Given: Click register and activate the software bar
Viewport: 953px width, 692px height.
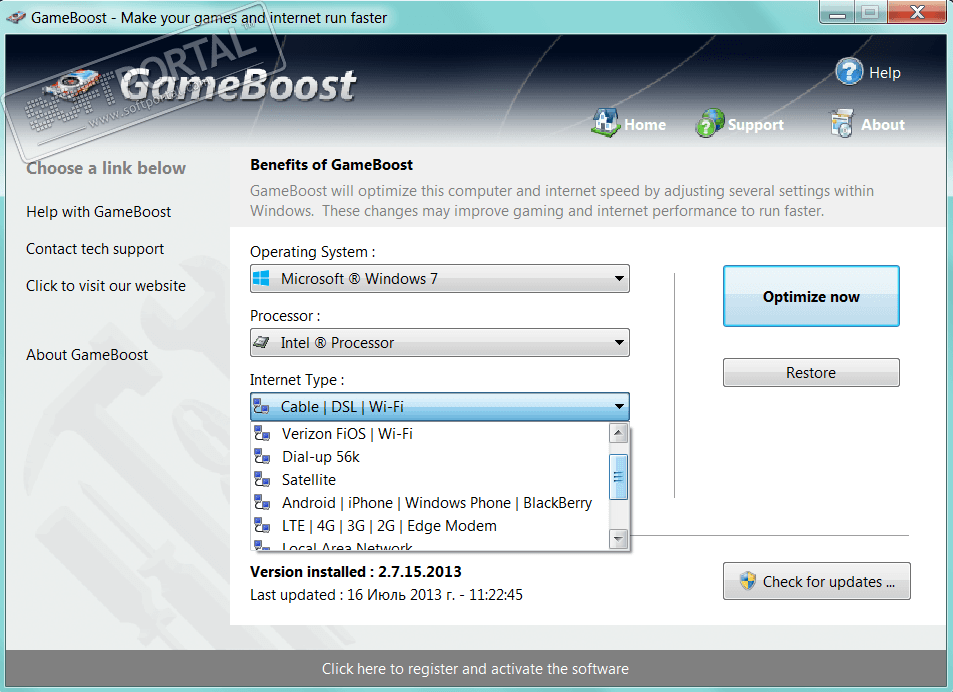Looking at the screenshot, I should click(475, 668).
